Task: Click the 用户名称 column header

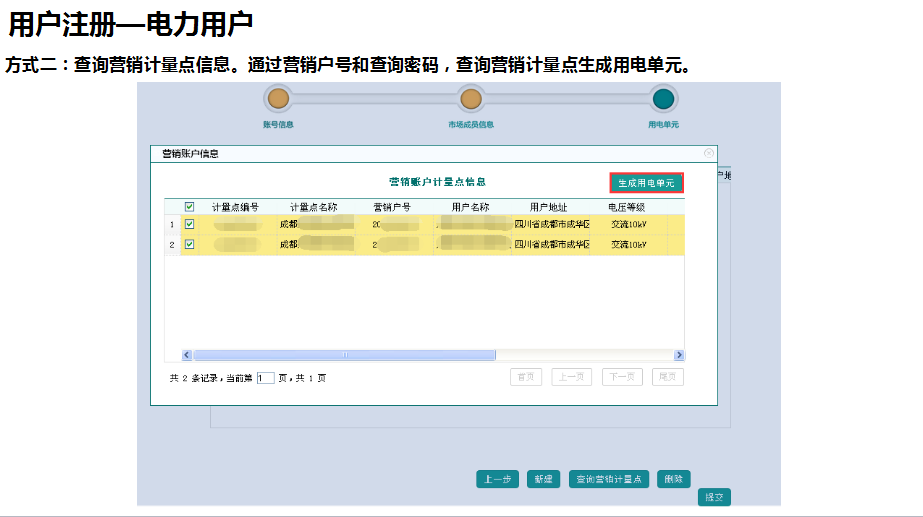Action: coord(471,207)
